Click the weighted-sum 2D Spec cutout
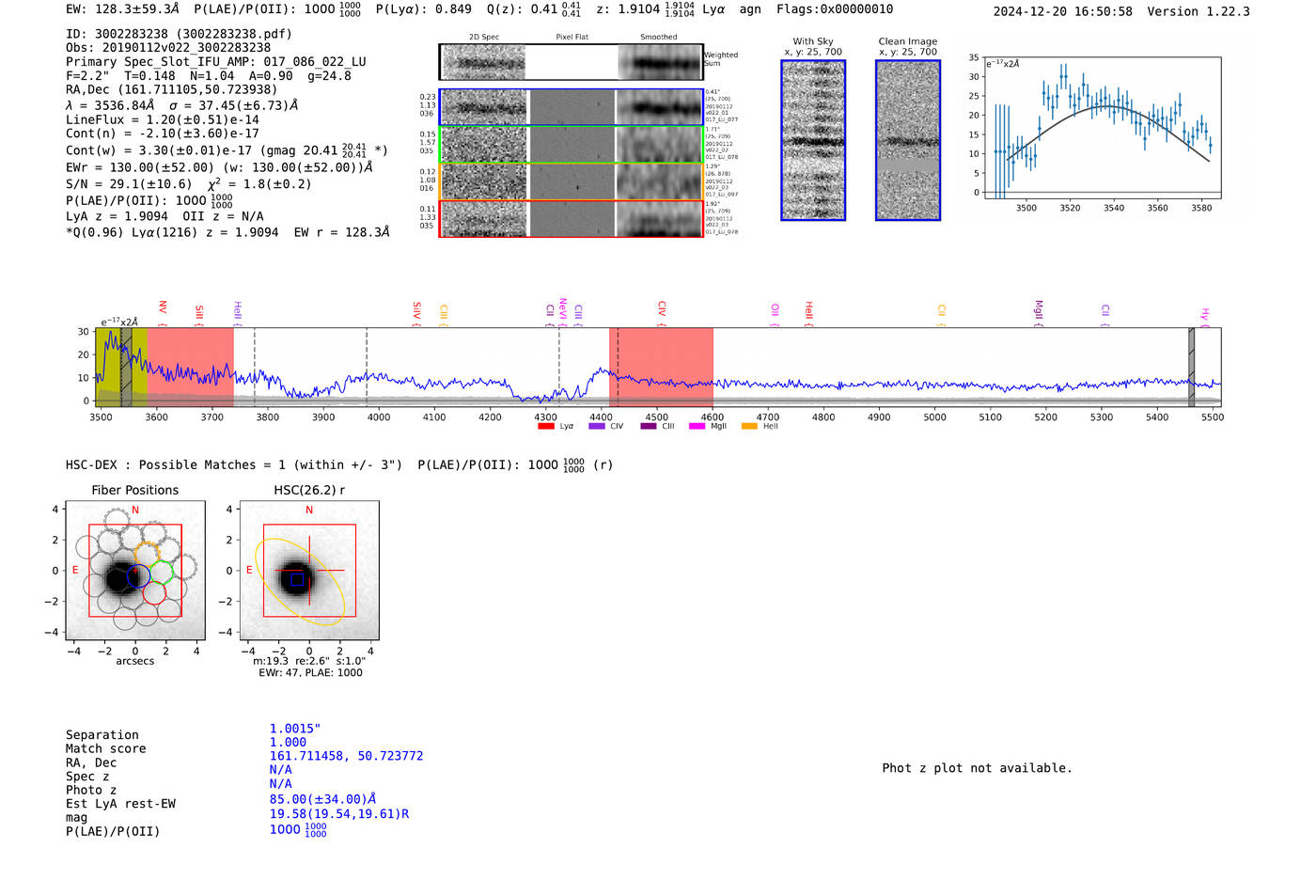1316x896 pixels. (x=483, y=62)
